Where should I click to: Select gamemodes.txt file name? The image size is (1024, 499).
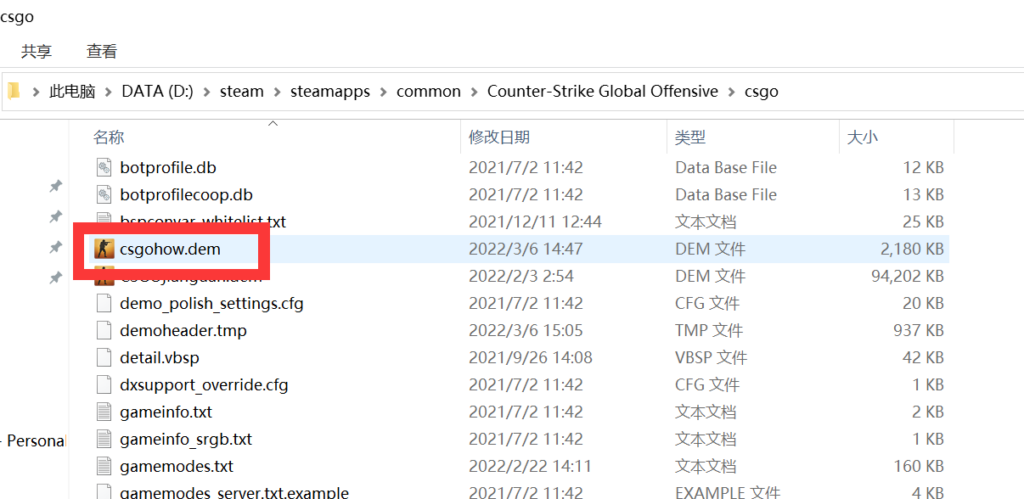176,466
